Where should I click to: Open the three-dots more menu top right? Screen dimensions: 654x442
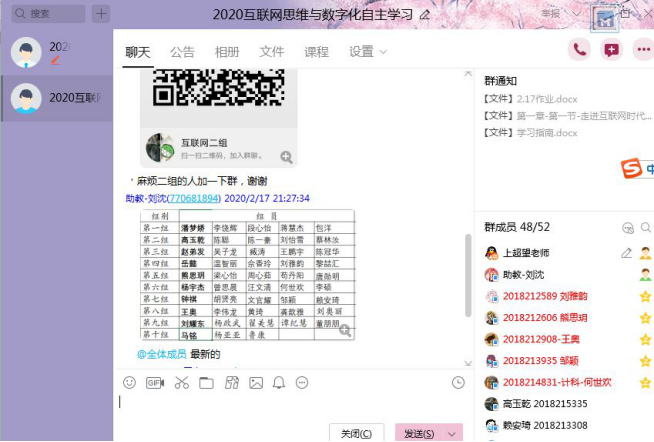point(642,50)
